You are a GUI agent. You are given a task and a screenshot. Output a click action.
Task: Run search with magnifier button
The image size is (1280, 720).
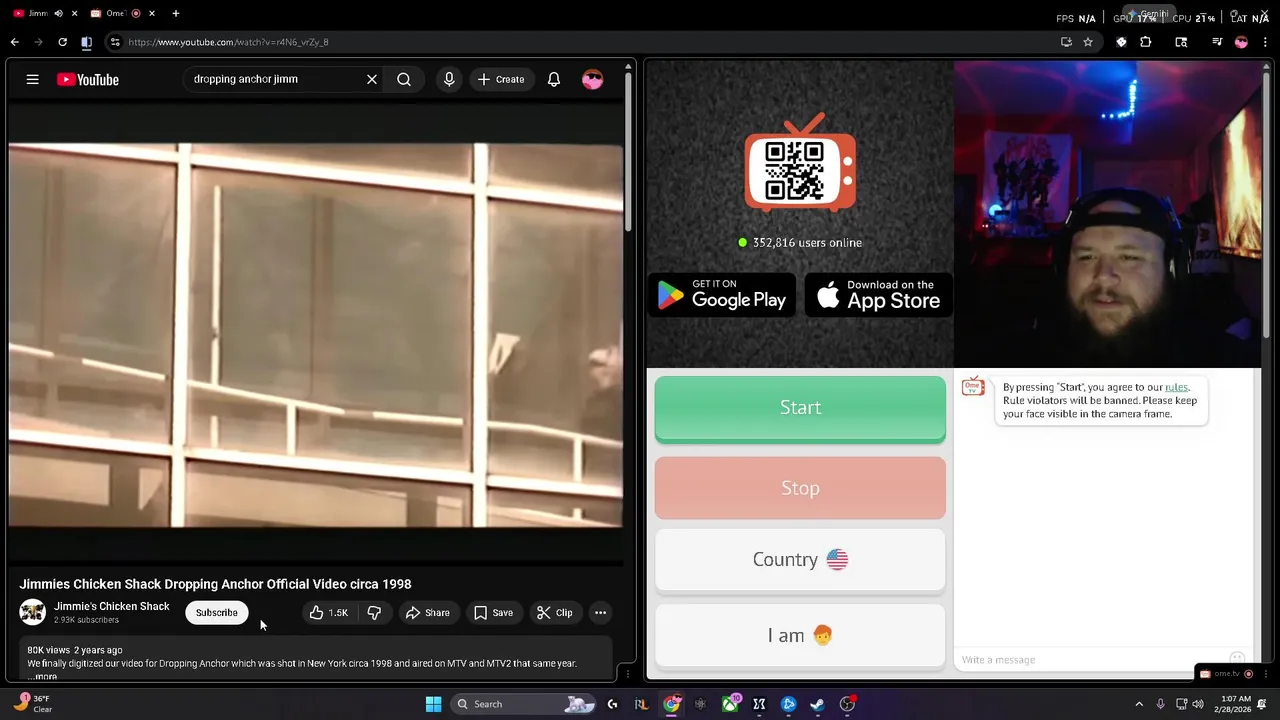coord(404,79)
